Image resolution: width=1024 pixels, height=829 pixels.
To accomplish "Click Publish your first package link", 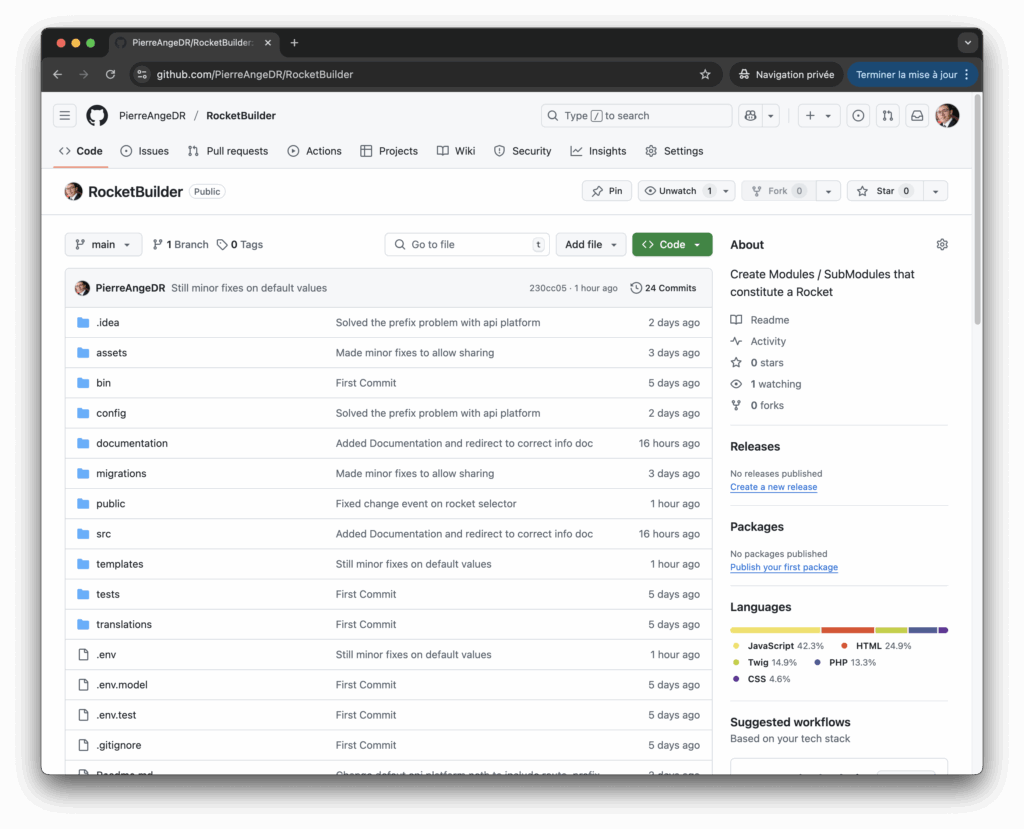I will [784, 568].
